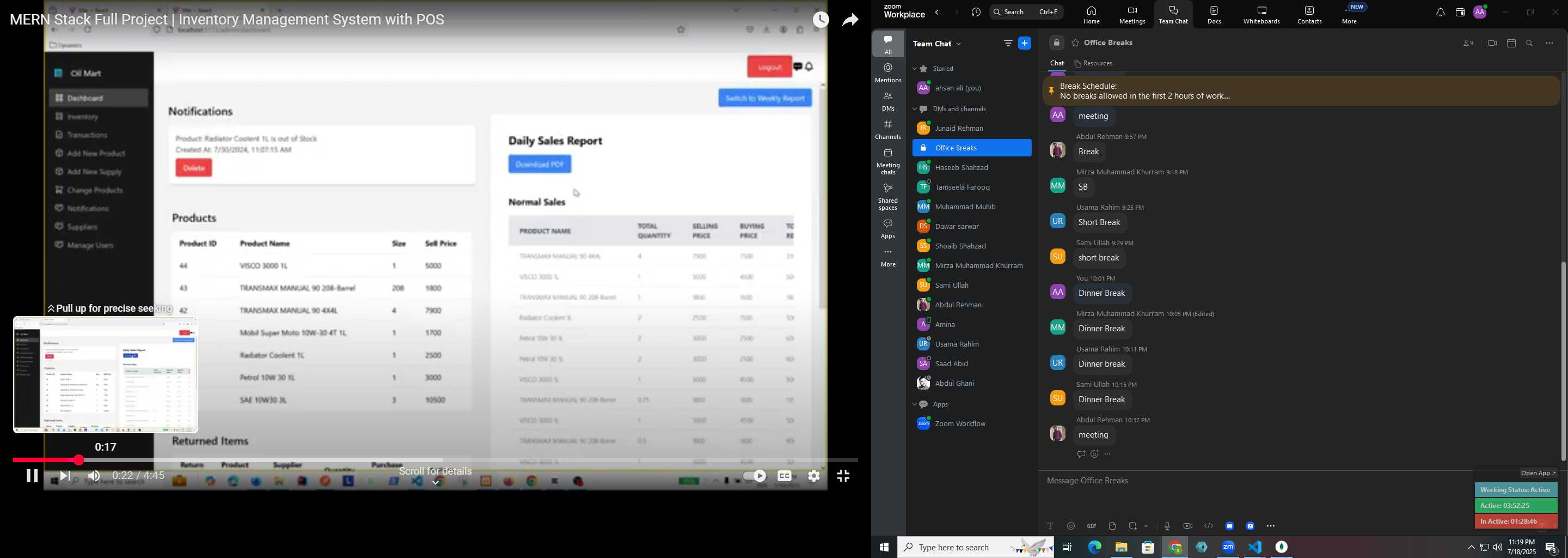Click the blue new chat plus button
Viewport: 1568px width, 558px height.
click(x=1025, y=43)
